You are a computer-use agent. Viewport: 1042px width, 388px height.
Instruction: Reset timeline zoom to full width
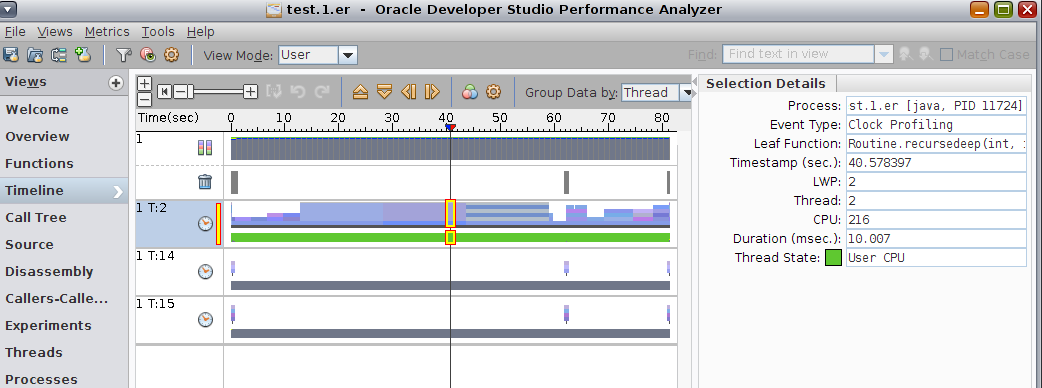coord(164,92)
